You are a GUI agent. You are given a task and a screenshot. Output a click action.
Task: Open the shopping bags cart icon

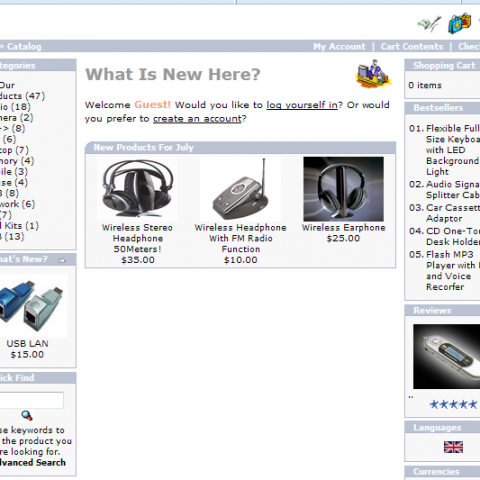(460, 23)
